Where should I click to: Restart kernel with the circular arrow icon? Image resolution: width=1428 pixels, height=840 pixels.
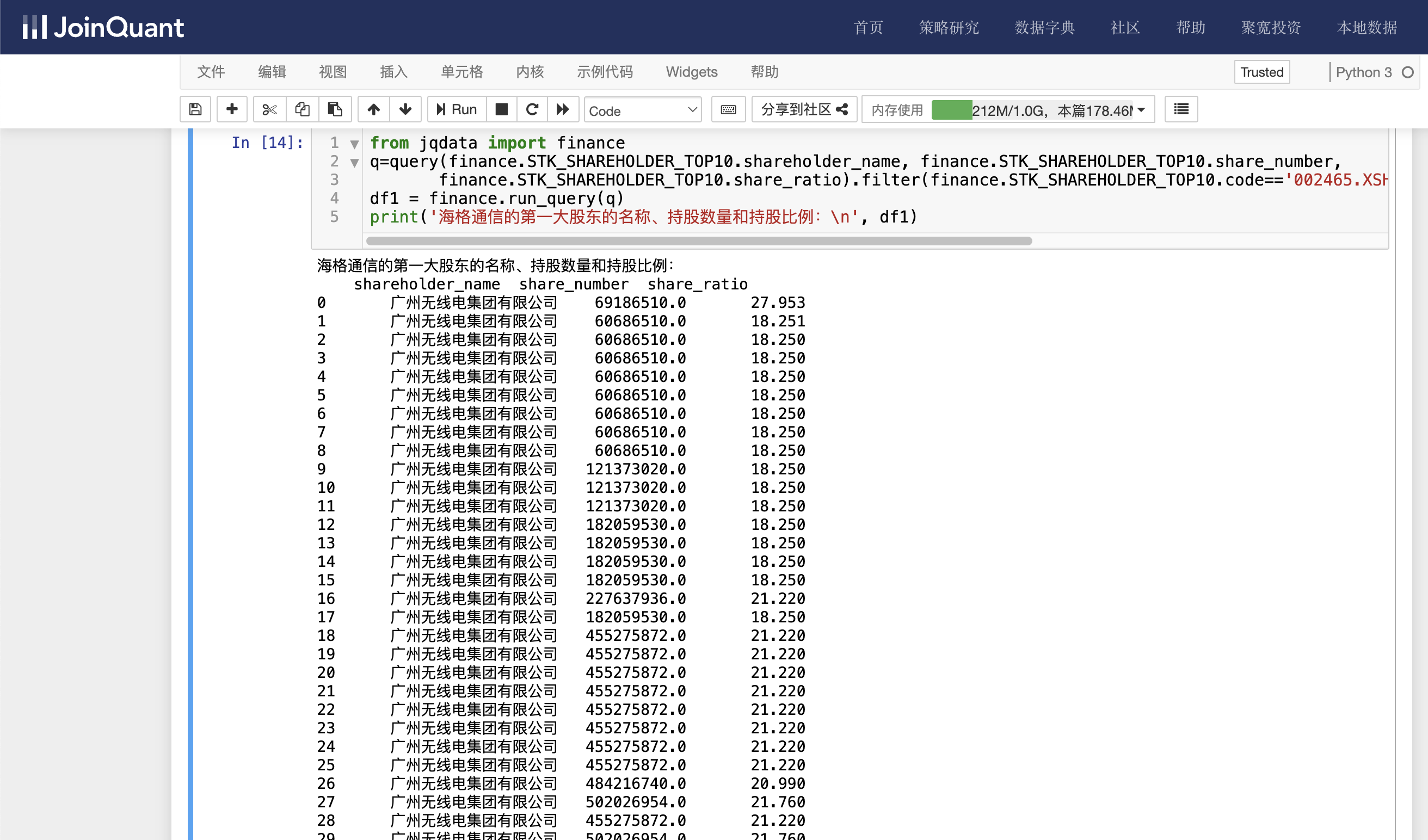coord(532,109)
